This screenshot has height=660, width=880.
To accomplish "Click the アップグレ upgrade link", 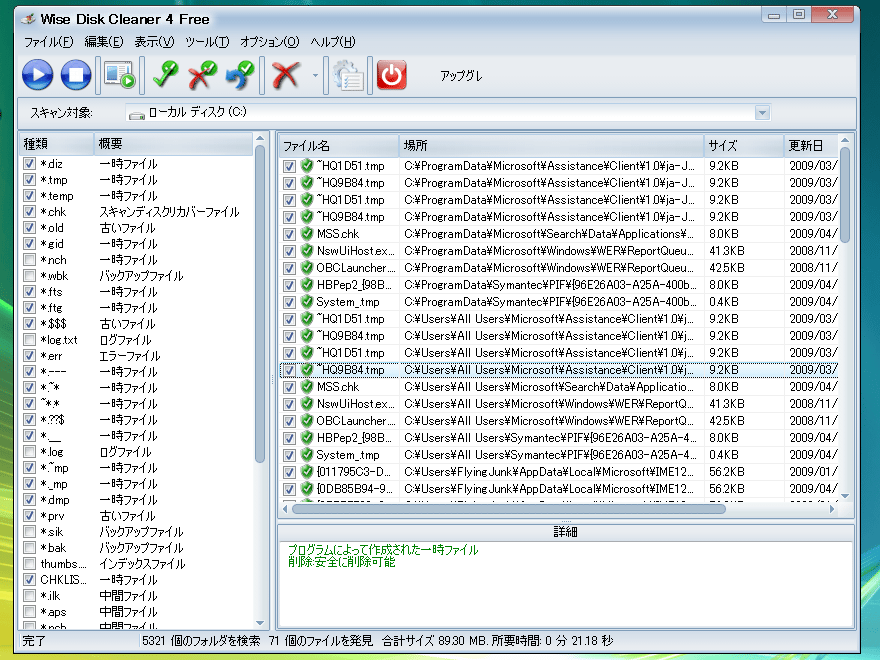I will coord(461,76).
